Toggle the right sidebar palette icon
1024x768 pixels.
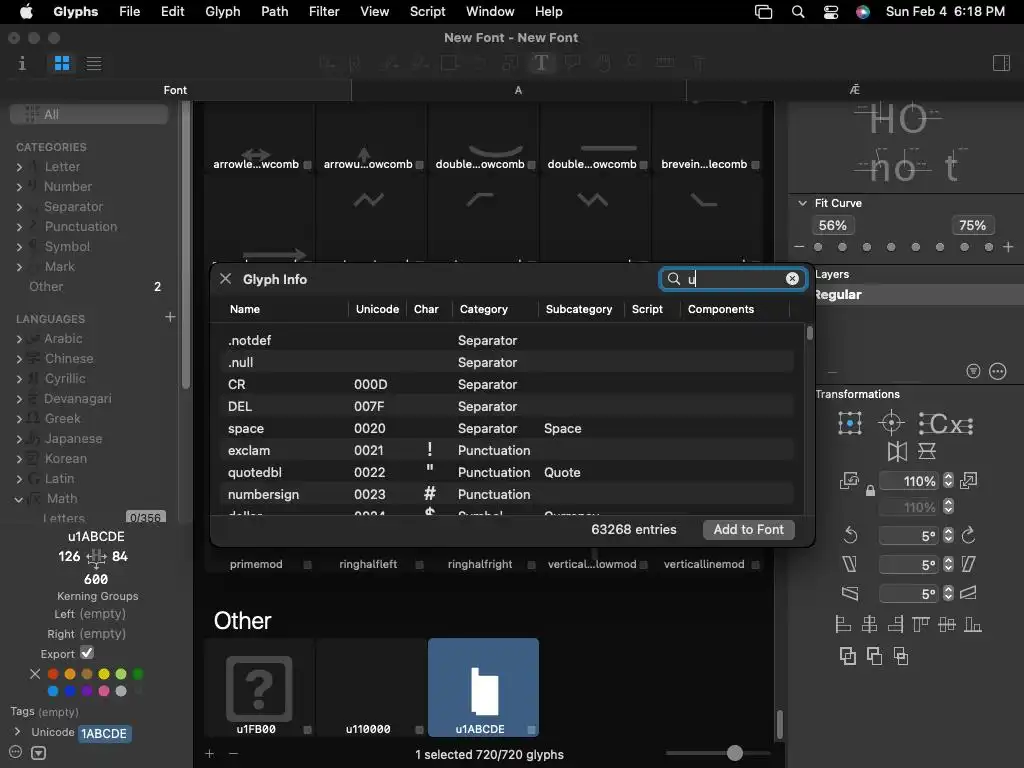tap(1001, 63)
